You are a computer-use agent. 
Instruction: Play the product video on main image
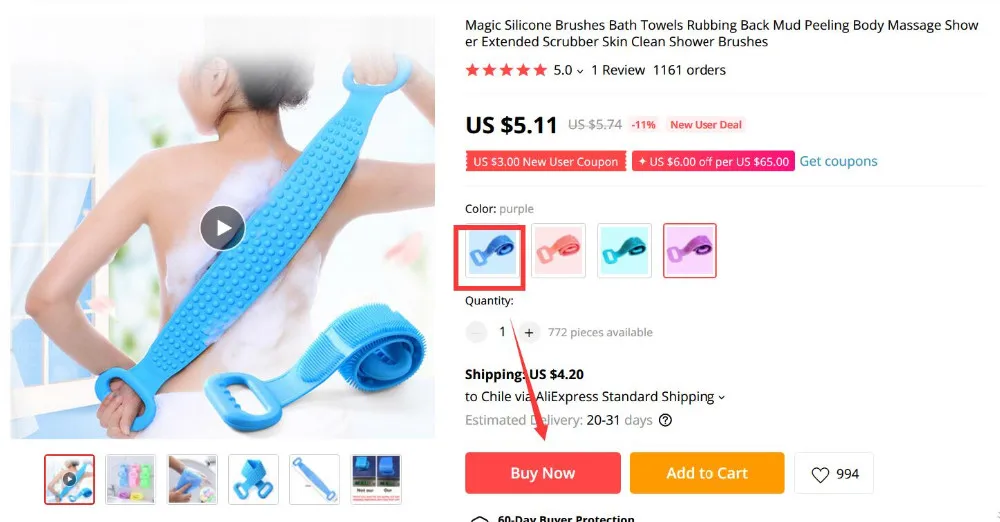click(222, 228)
